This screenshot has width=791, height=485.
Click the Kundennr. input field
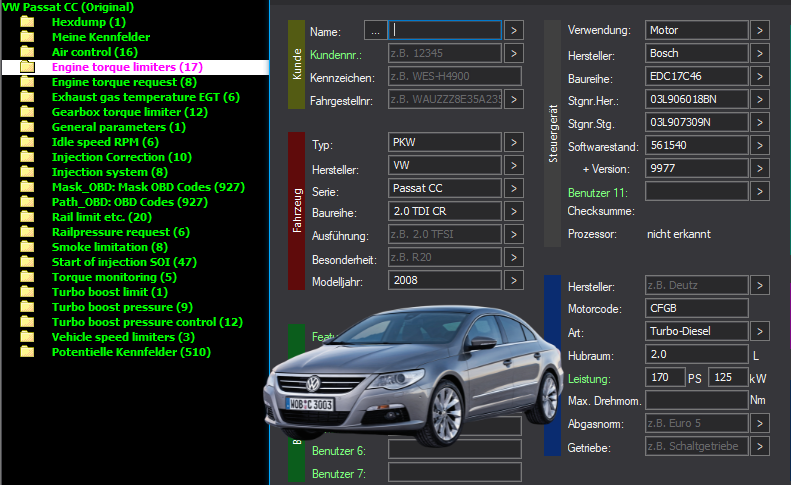click(x=445, y=53)
